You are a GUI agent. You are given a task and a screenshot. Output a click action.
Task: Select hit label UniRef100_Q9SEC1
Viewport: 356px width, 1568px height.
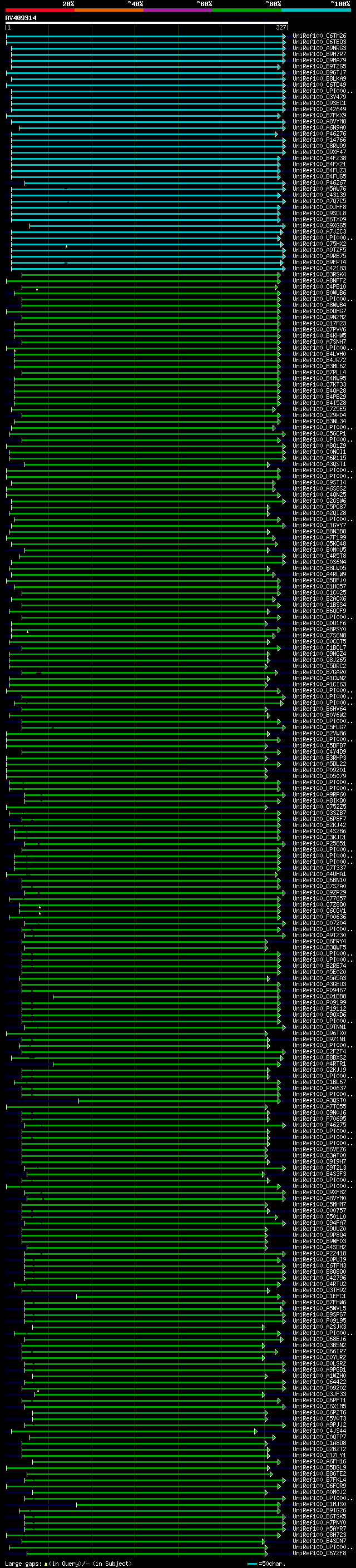point(319,103)
